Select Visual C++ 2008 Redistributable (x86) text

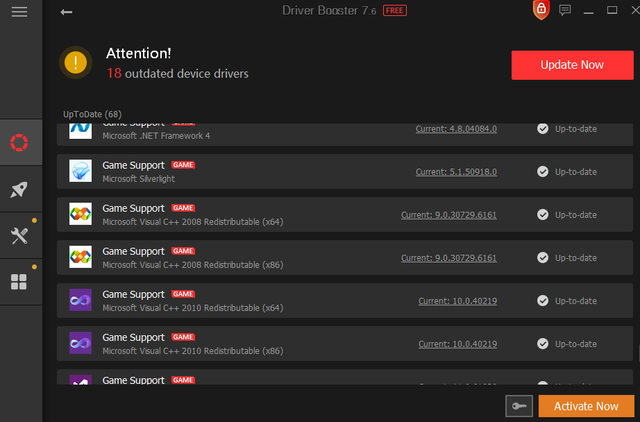pos(193,265)
